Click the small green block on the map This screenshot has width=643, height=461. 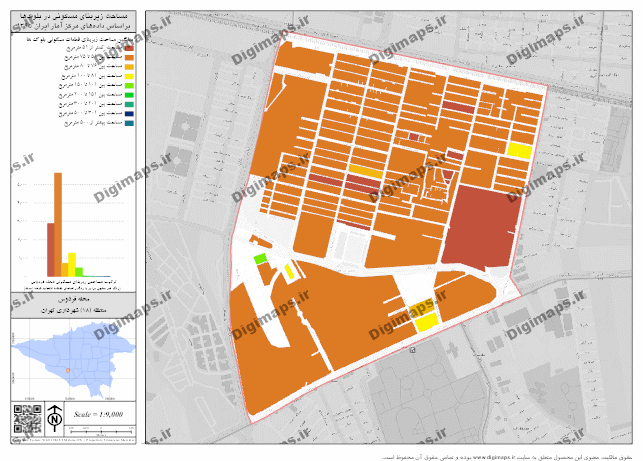pos(260,259)
